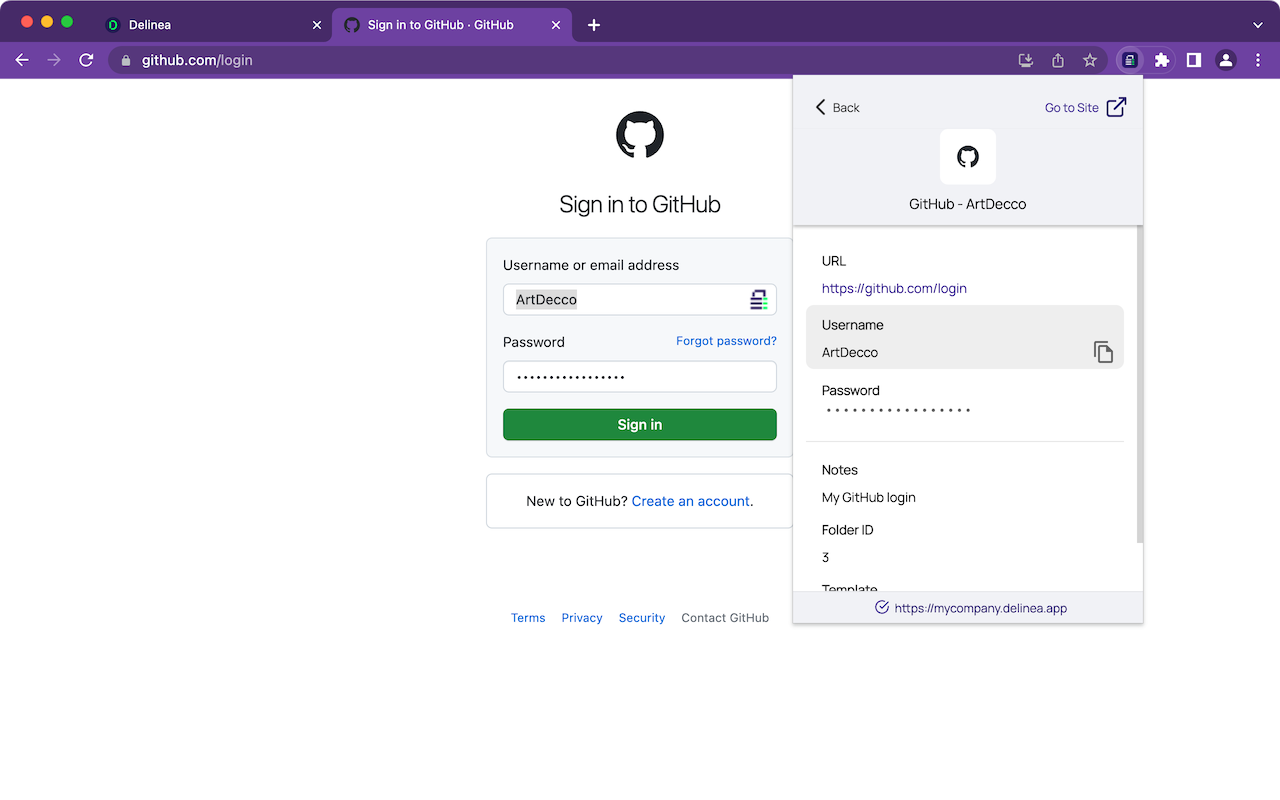
Task: Reload the current page
Action: click(x=86, y=60)
